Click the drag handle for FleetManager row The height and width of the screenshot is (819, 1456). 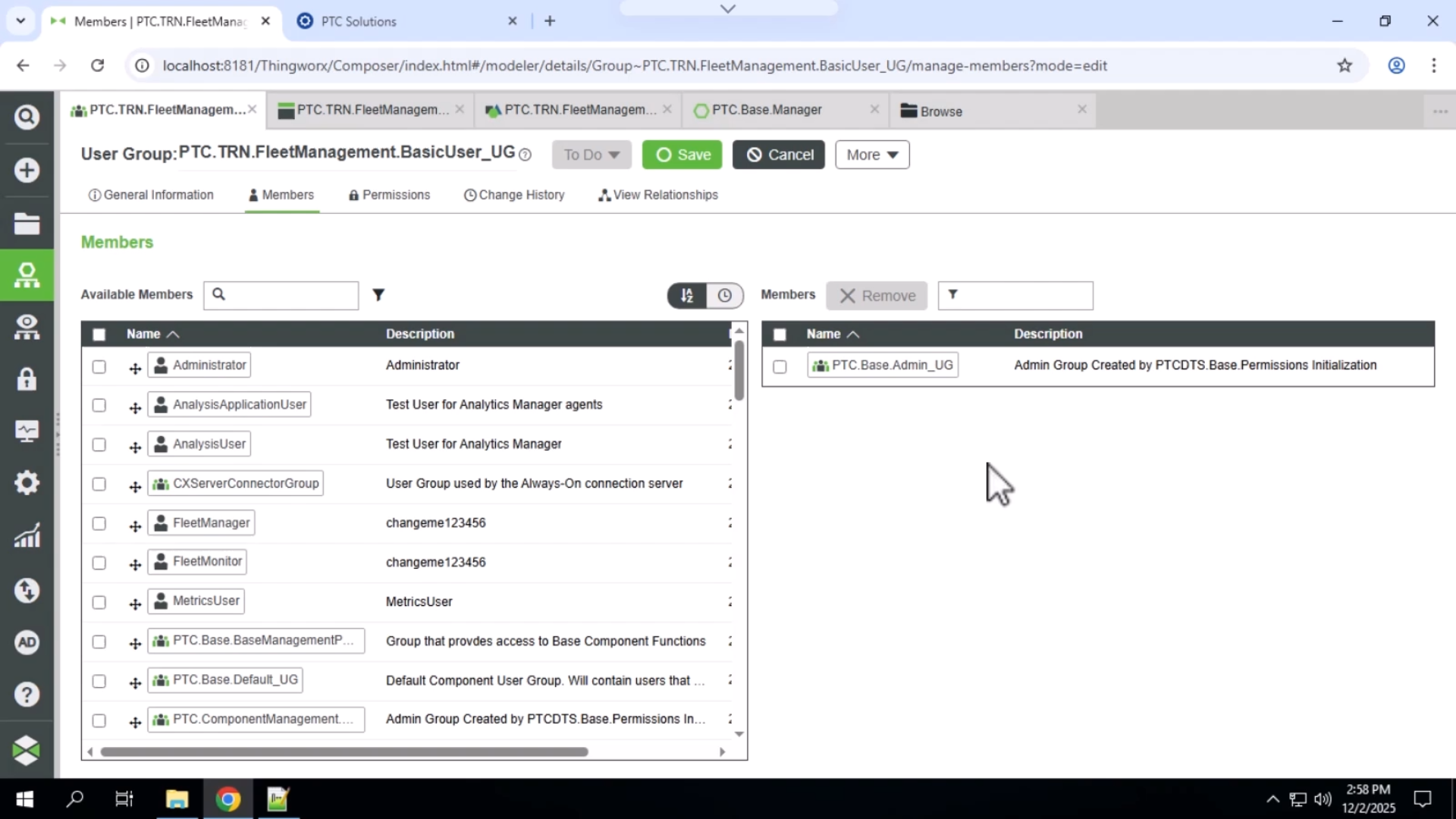[x=135, y=526]
